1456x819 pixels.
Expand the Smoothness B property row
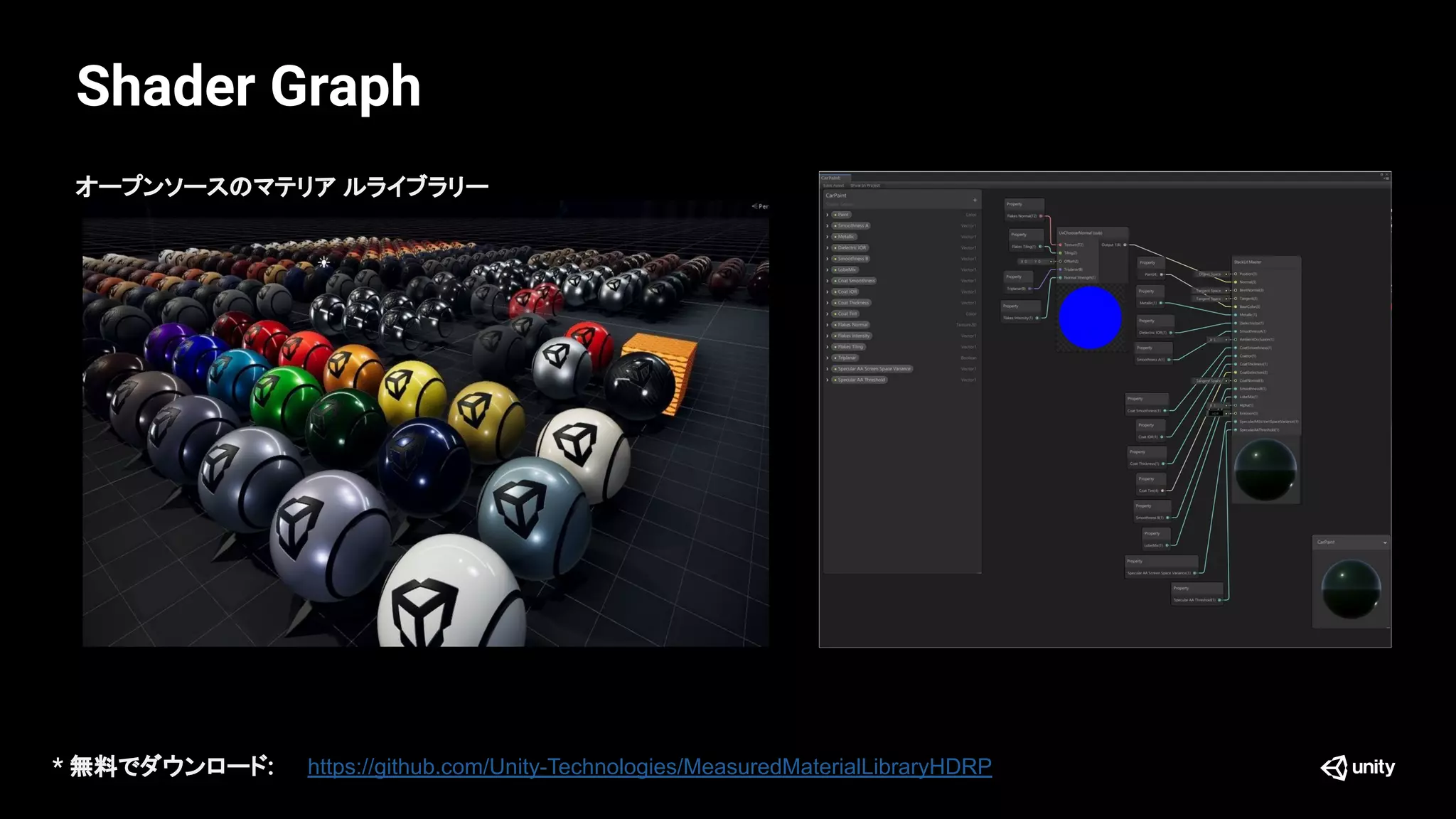click(x=828, y=259)
